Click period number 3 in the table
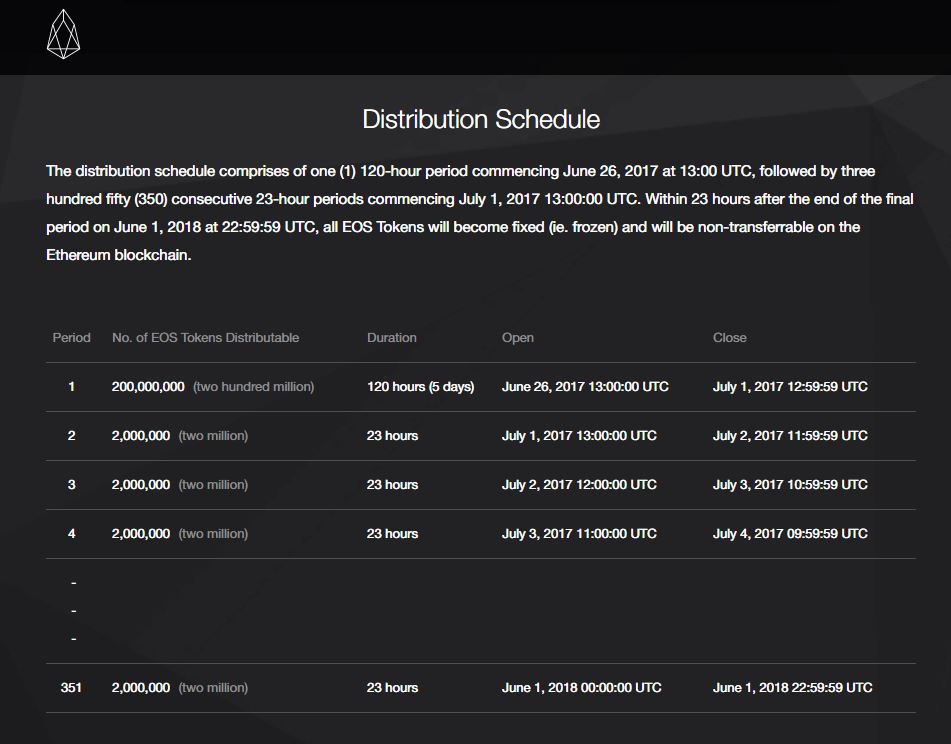The image size is (951, 744). pos(71,485)
